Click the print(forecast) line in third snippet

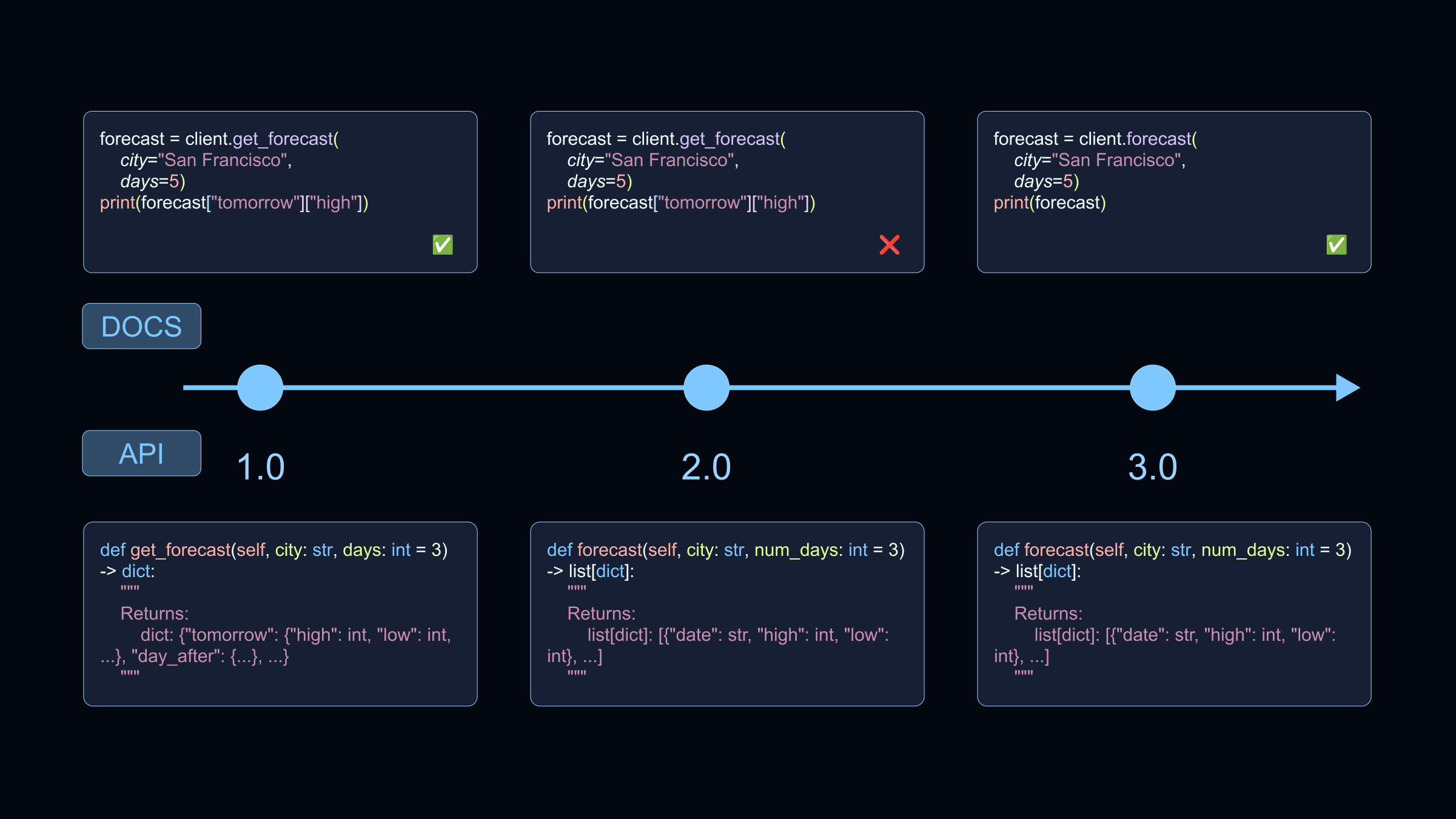[x=1050, y=203]
